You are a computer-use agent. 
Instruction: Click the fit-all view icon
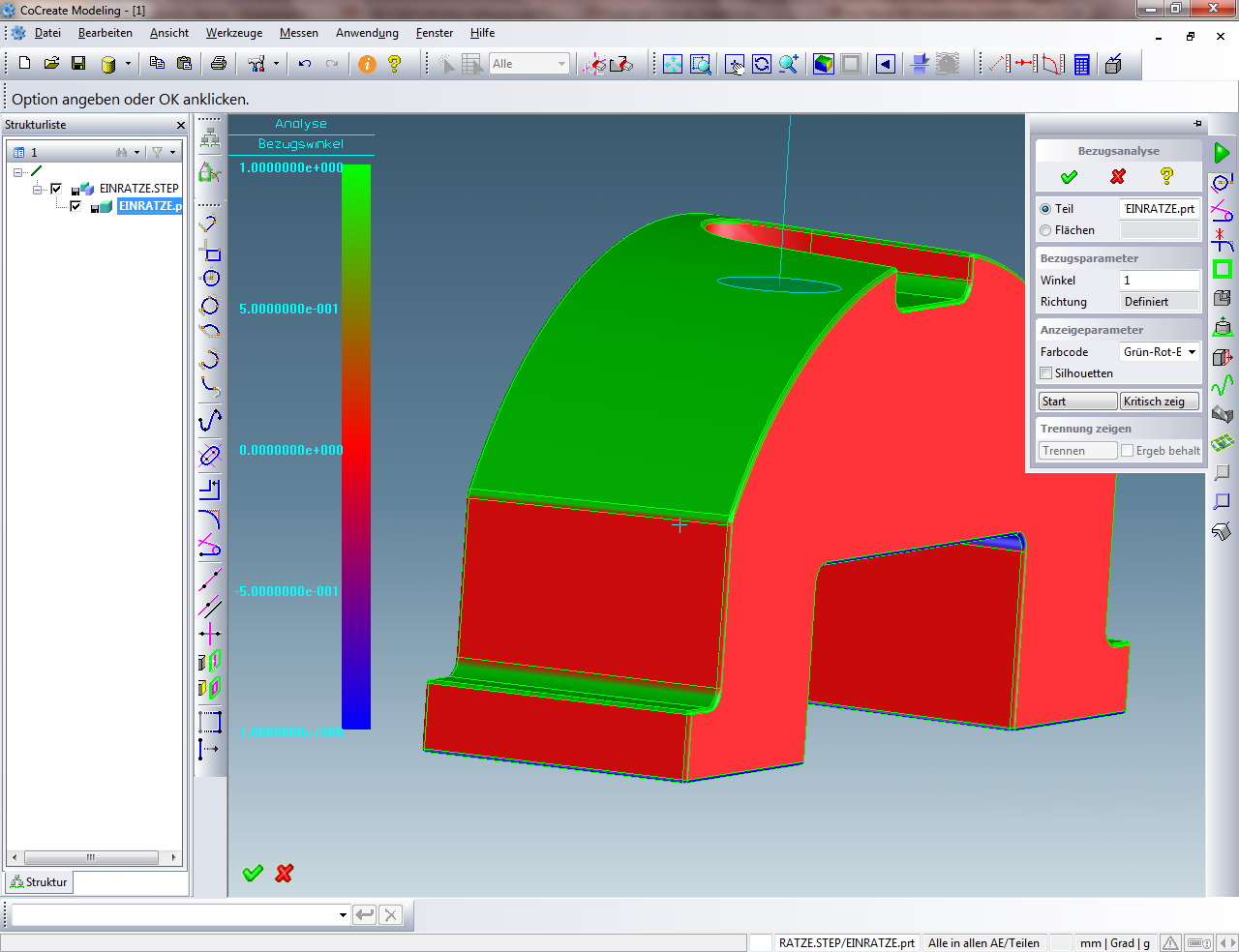click(x=673, y=64)
